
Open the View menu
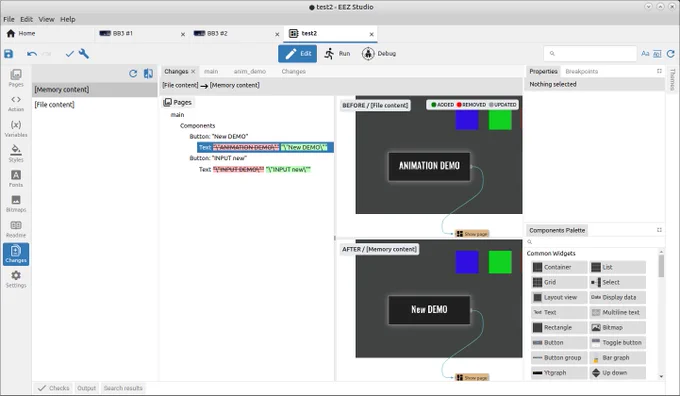46,19
